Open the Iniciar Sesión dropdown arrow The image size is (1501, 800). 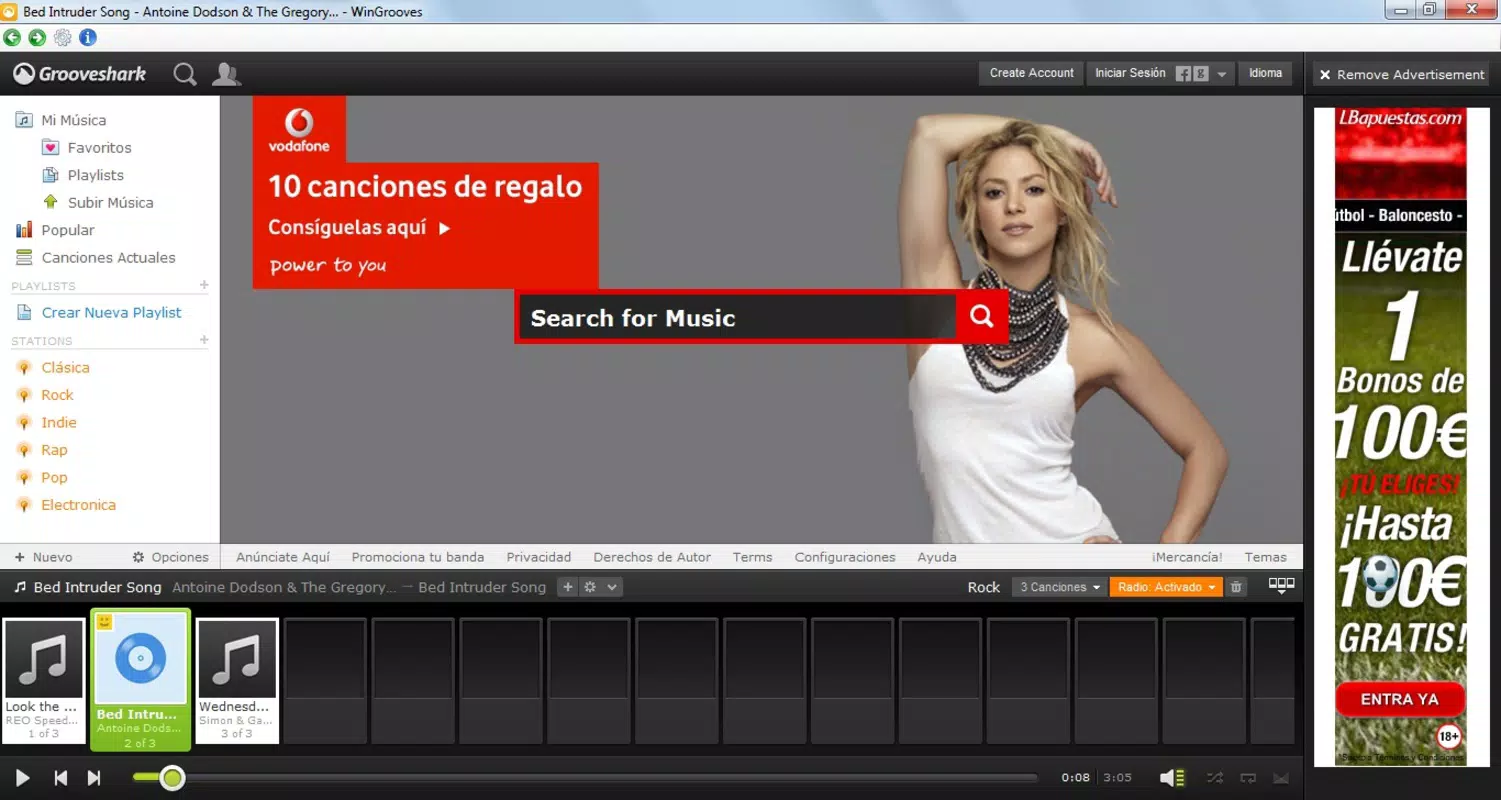tap(1222, 74)
